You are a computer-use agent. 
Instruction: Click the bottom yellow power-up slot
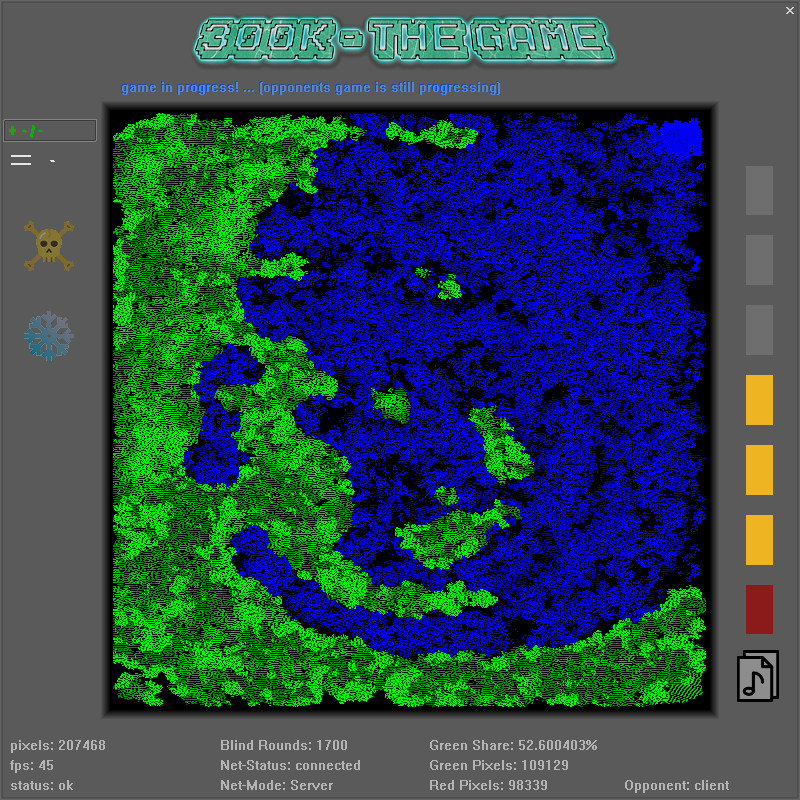pos(758,540)
